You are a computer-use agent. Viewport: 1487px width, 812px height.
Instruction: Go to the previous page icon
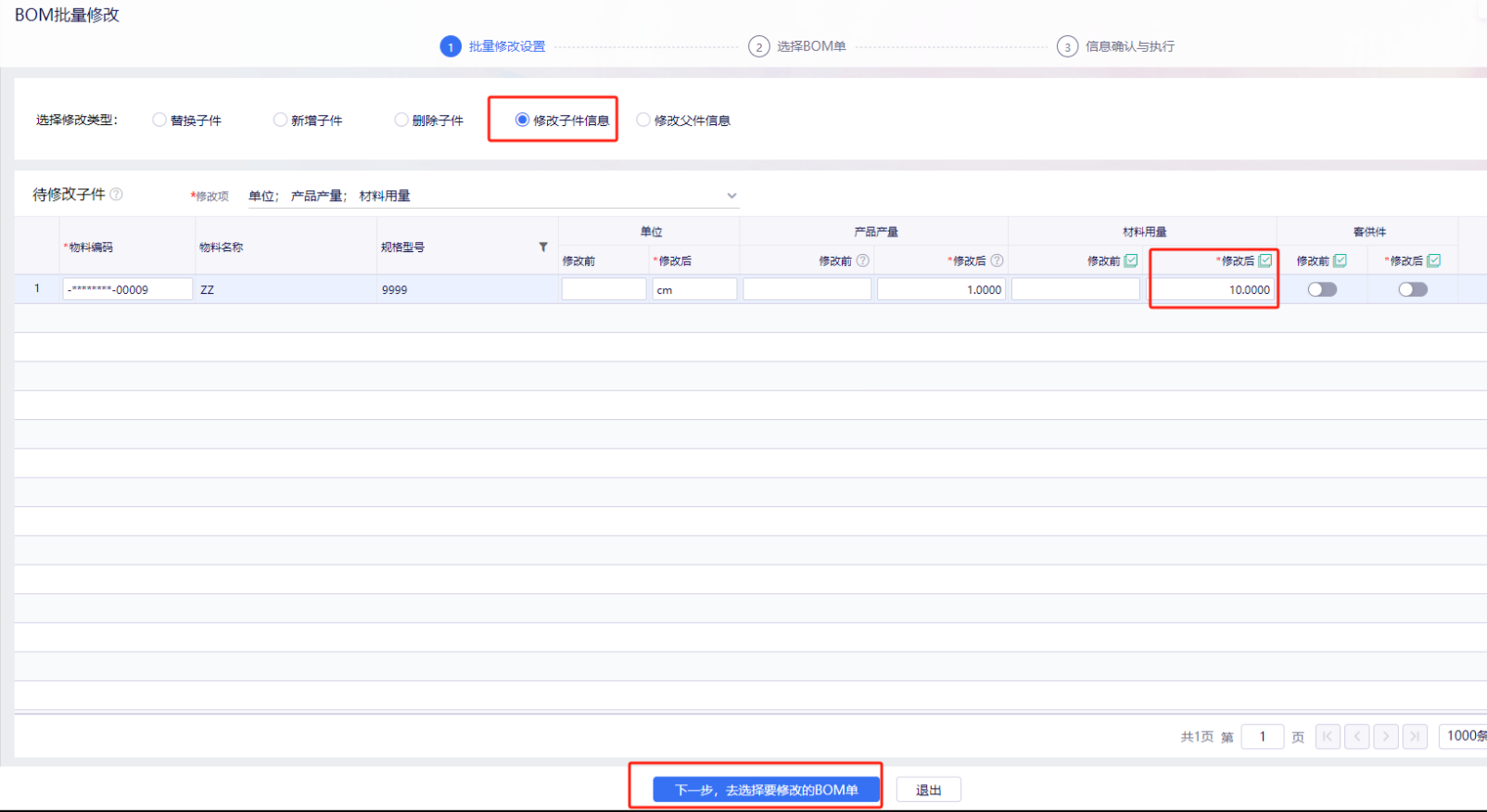[1357, 736]
